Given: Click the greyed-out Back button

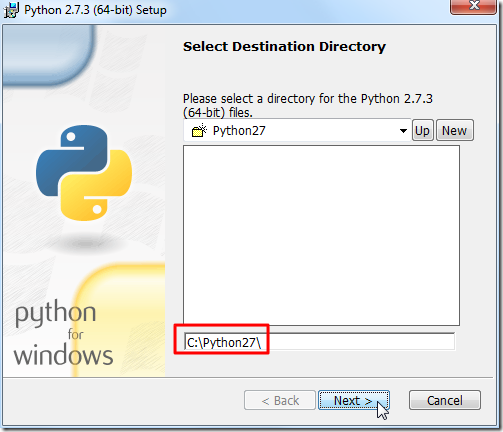Looking at the screenshot, I should tap(280, 400).
